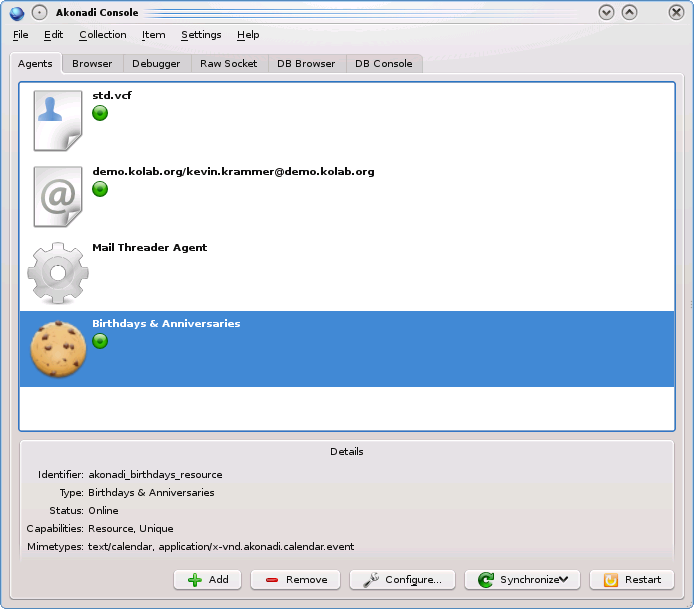
Task: Select the Mail Threader Agent name
Action: [150, 248]
